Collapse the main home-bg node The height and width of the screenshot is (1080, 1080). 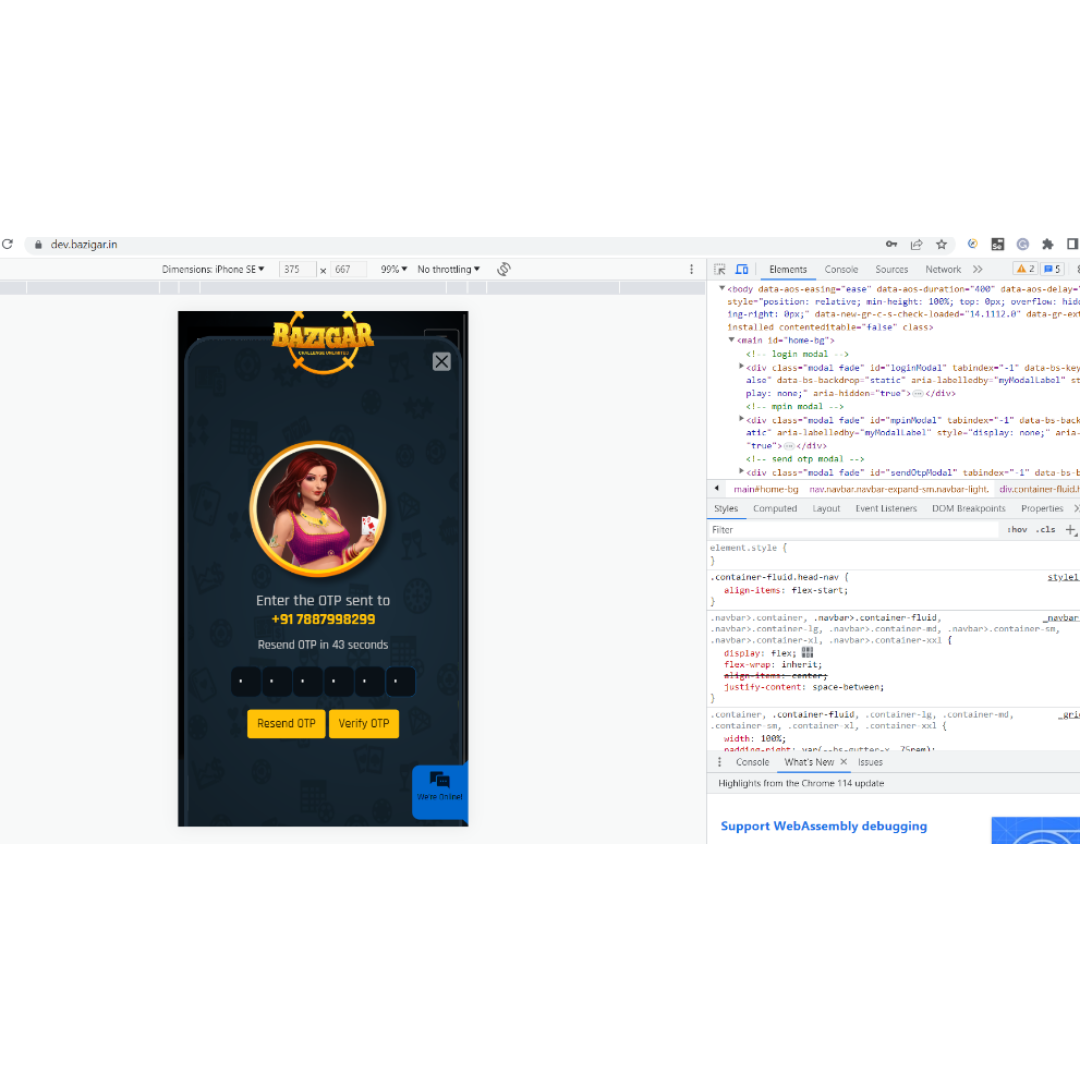731,340
